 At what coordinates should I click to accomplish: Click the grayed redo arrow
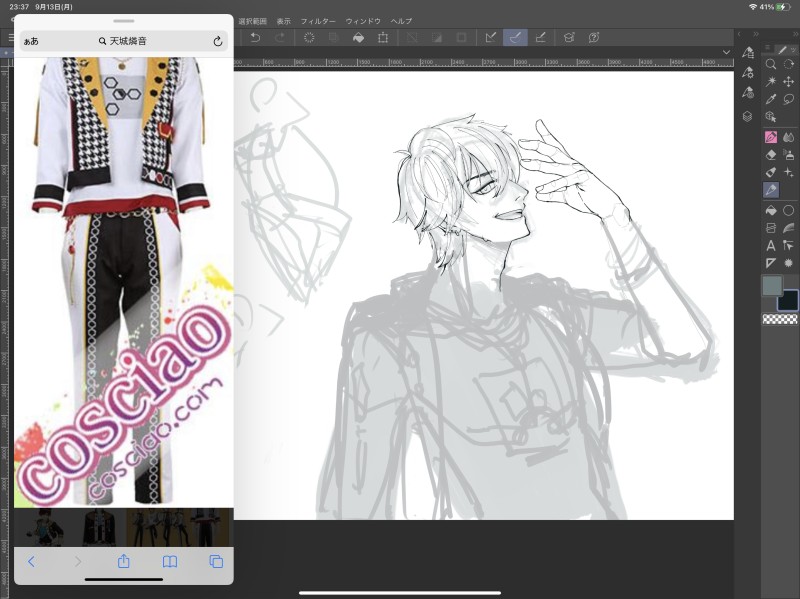(280, 38)
